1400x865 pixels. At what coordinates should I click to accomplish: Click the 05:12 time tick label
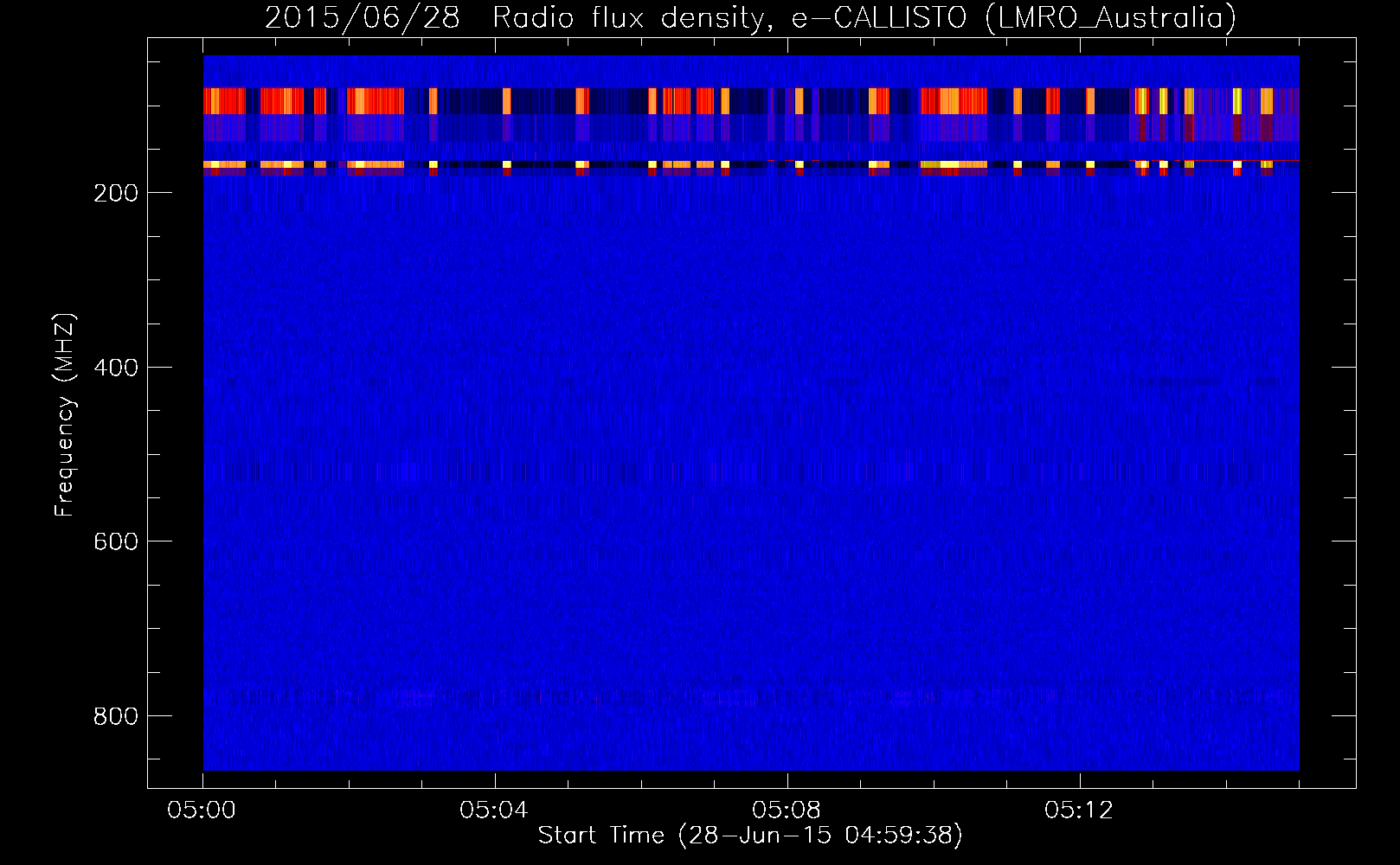1079,811
